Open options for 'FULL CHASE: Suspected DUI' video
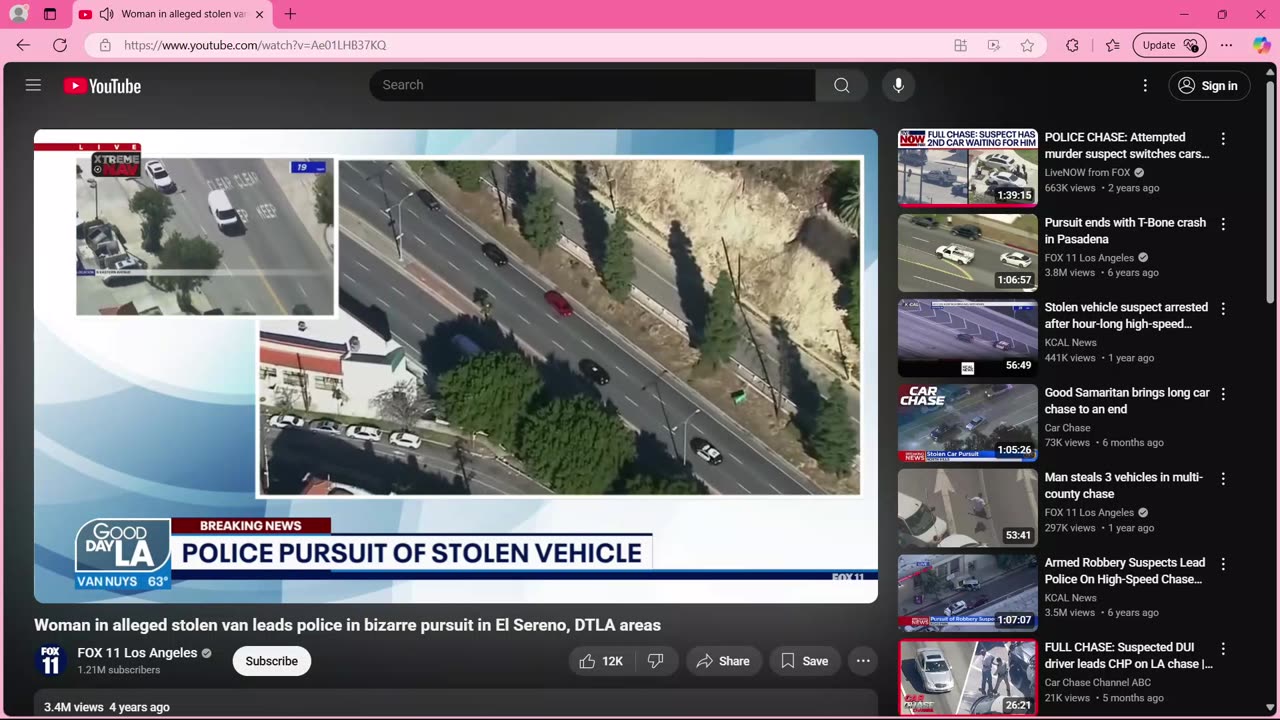Image resolution: width=1280 pixels, height=720 pixels. point(1222,649)
